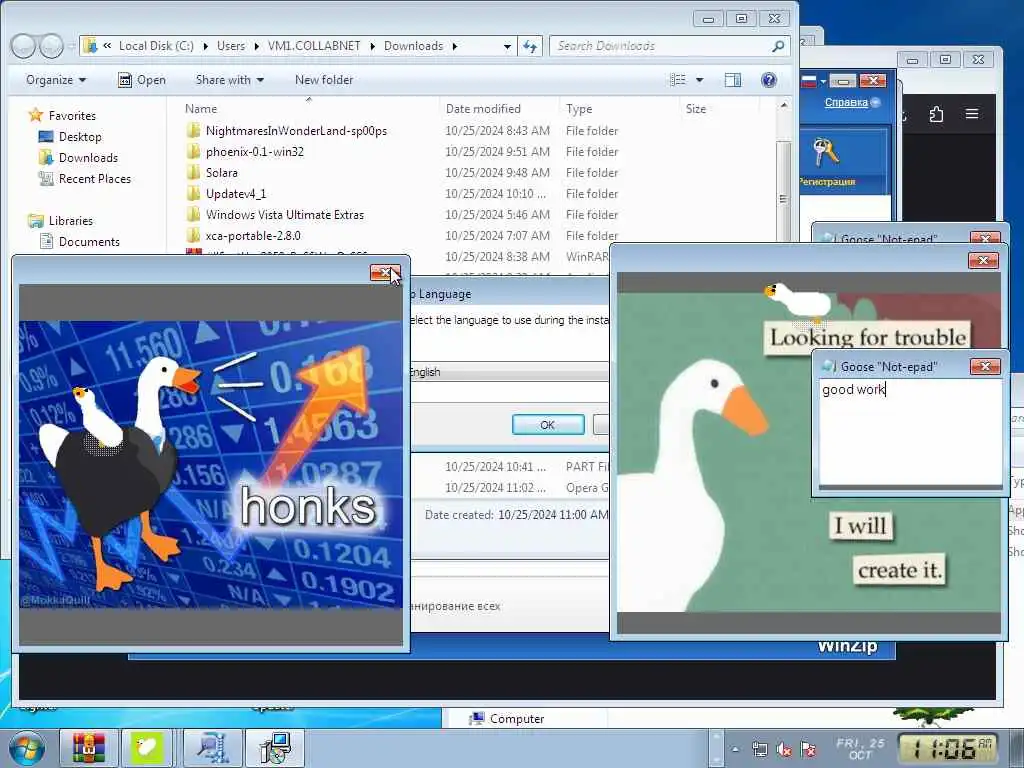Click the muted volume tray icon
Image resolution: width=1024 pixels, height=768 pixels.
coord(784,750)
